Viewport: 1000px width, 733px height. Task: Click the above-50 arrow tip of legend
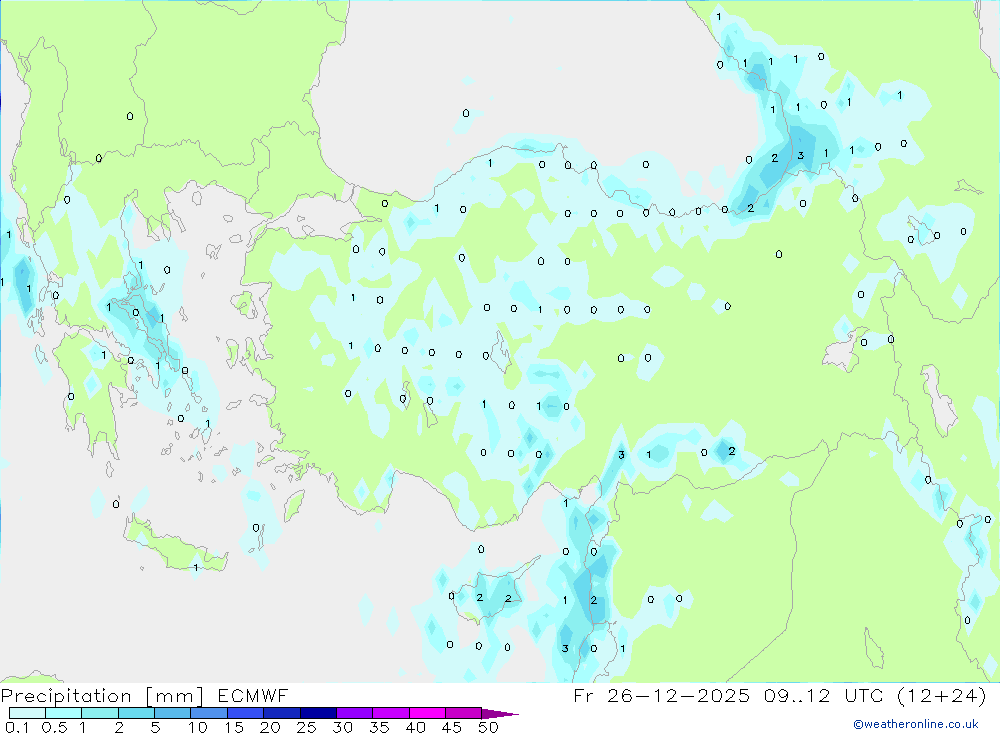click(500, 713)
